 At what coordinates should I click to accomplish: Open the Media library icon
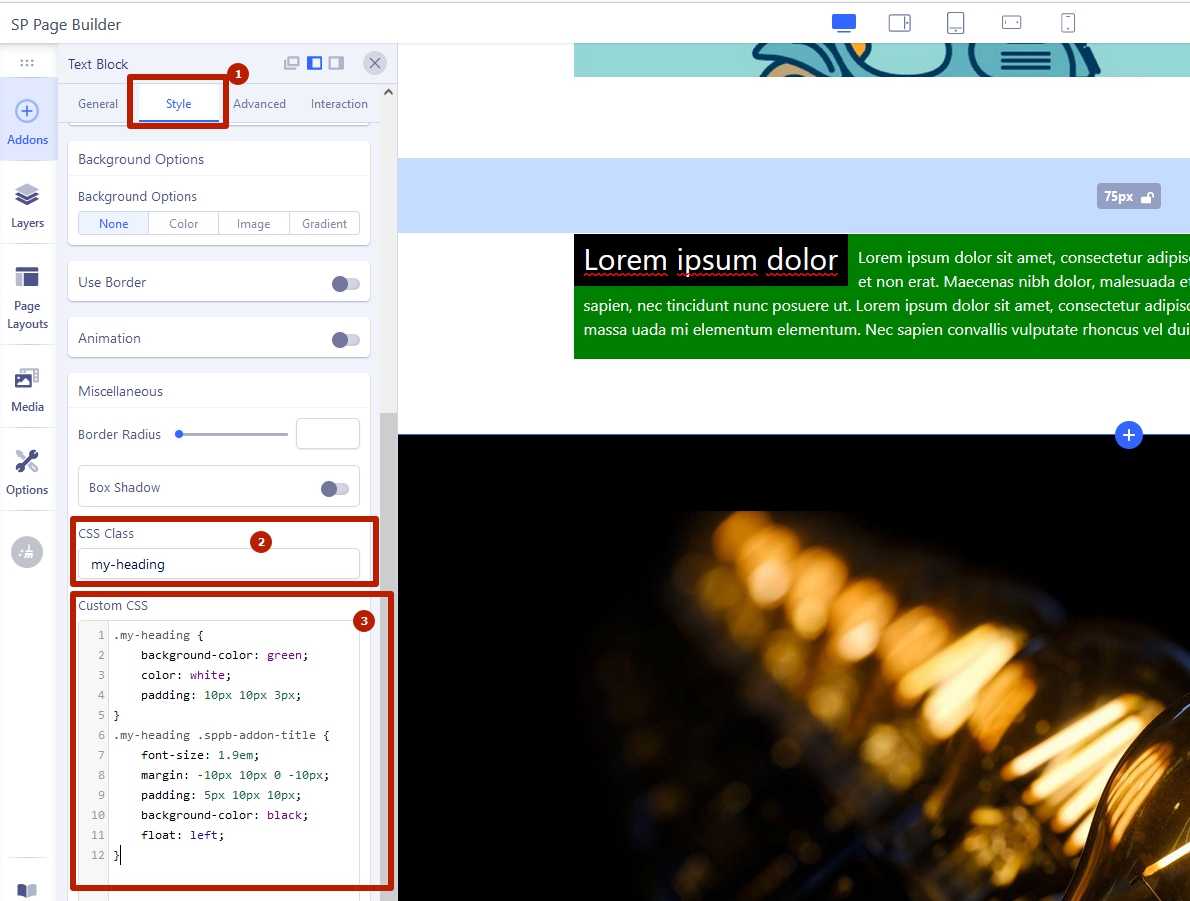27,388
